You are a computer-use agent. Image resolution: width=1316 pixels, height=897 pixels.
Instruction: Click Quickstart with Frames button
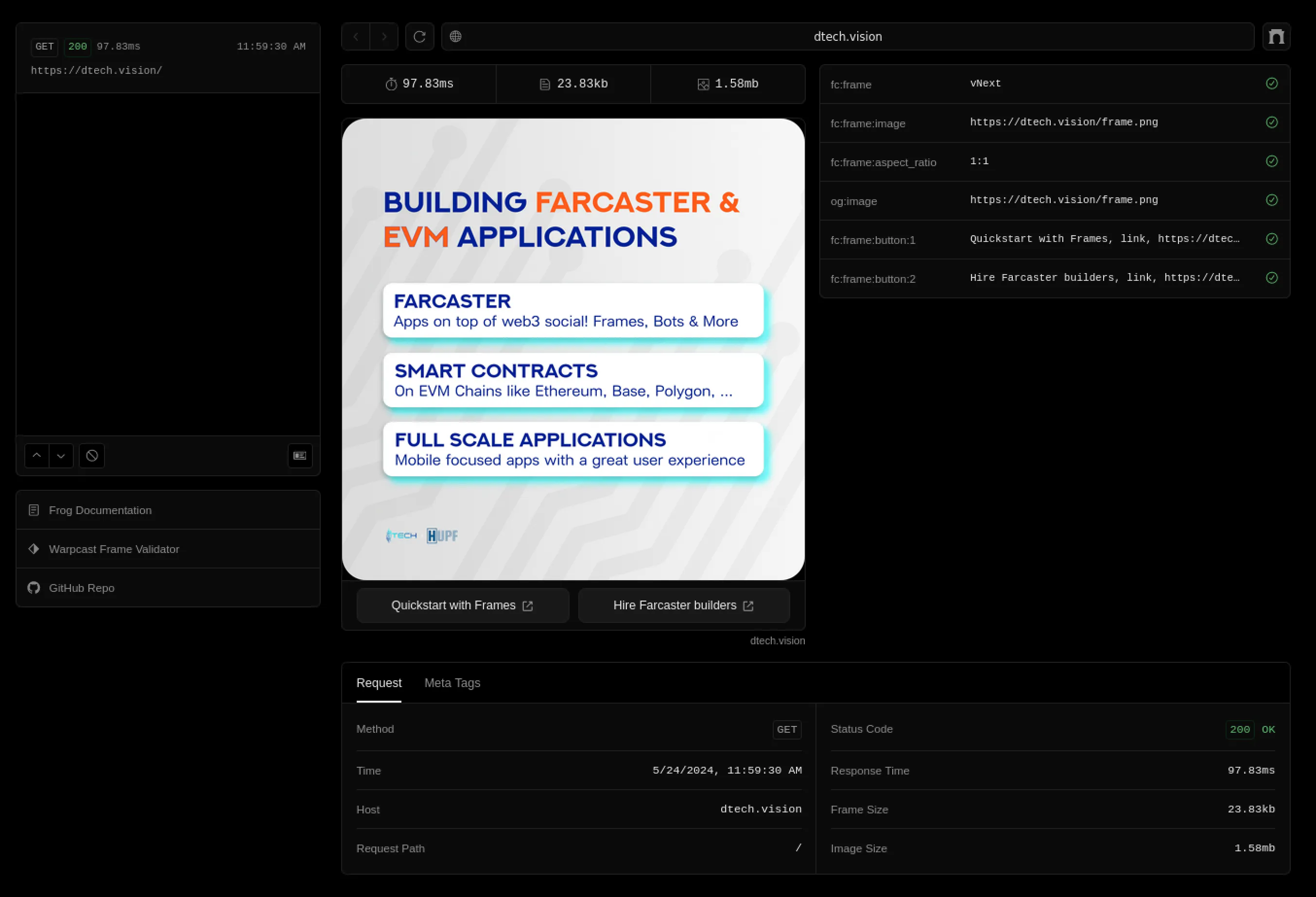tap(463, 605)
